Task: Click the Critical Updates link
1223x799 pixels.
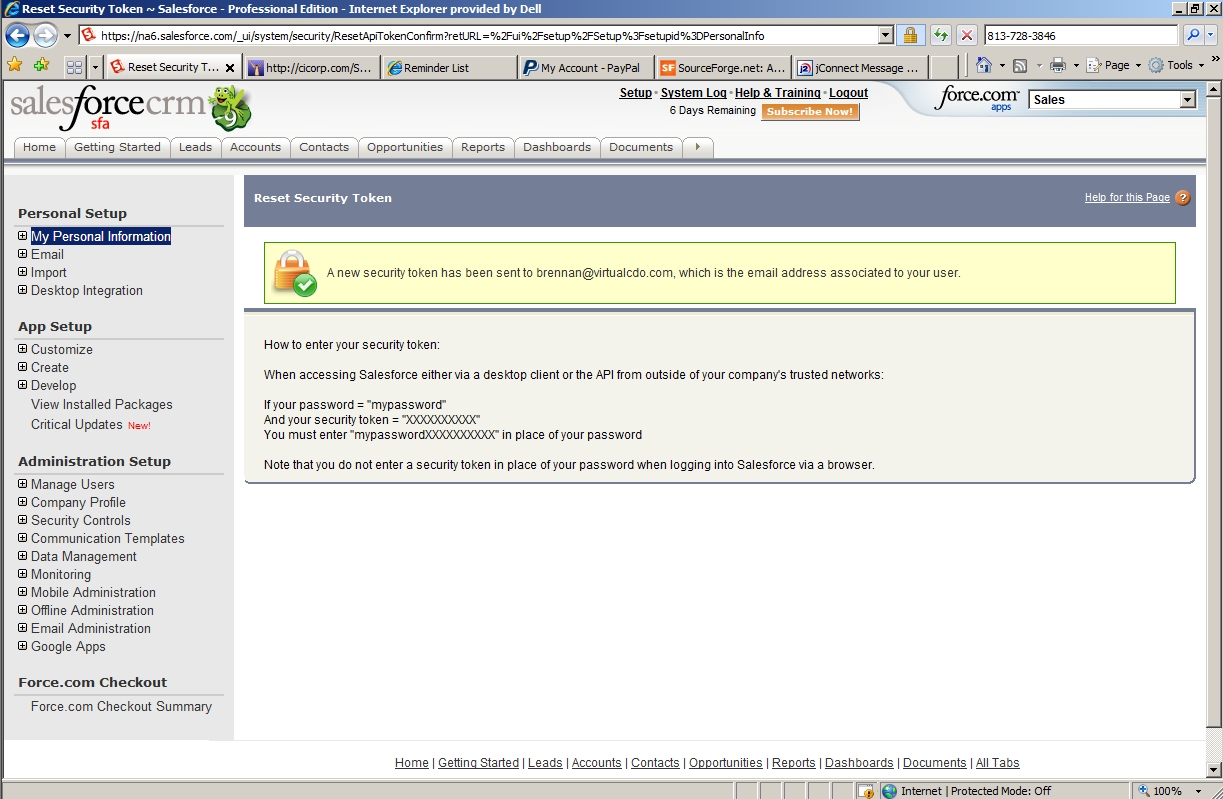Action: coord(77,424)
